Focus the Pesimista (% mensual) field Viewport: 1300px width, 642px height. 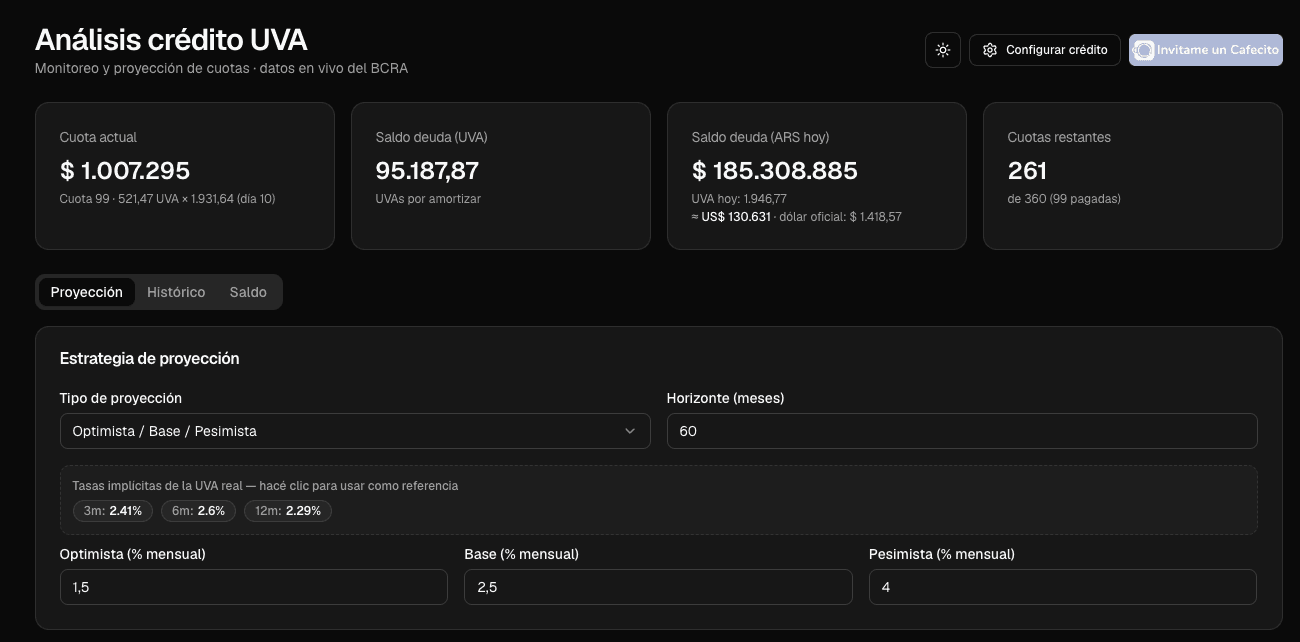(1063, 587)
